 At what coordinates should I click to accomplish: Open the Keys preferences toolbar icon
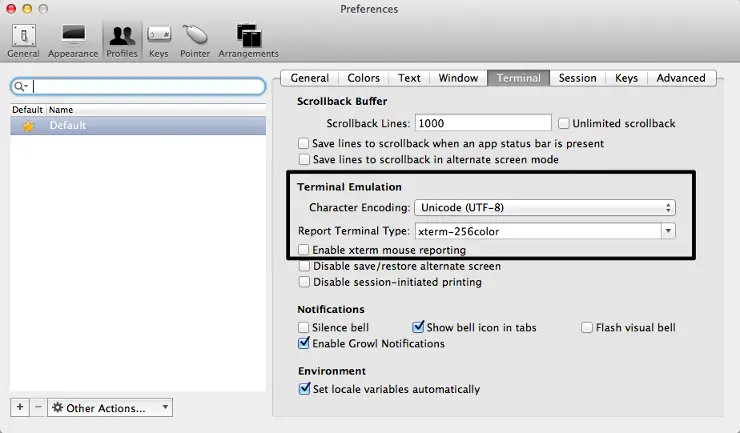158,38
